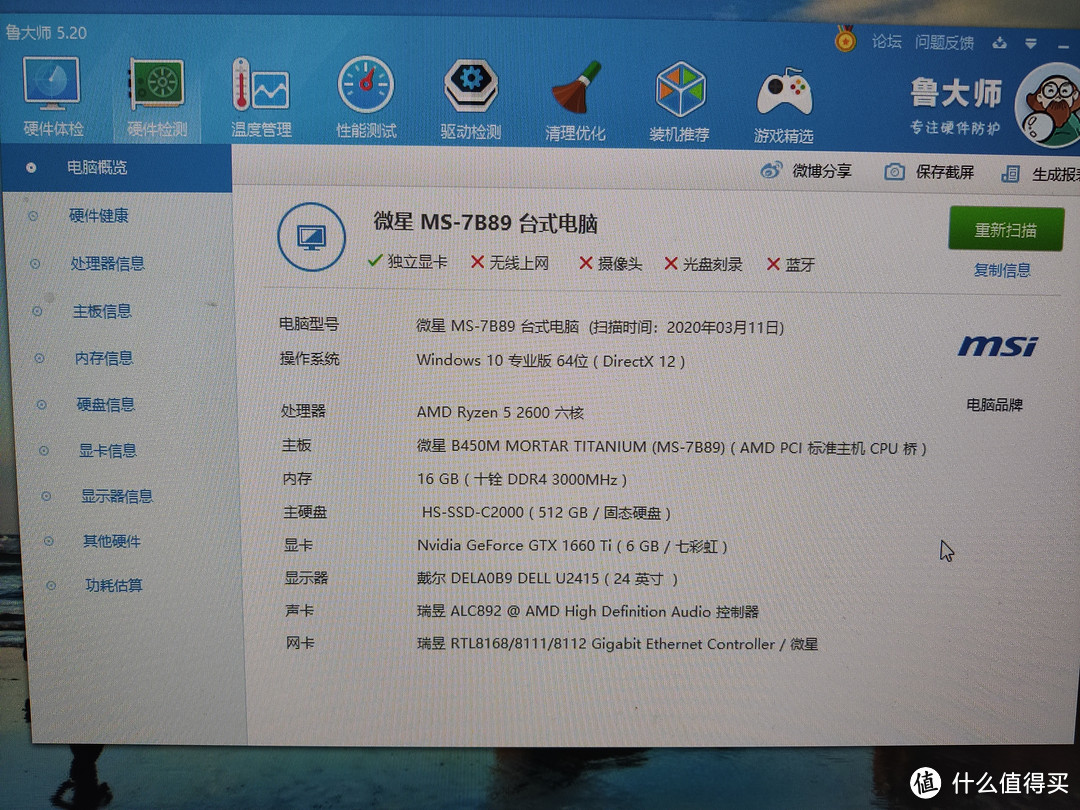
Task: Open 处理器信息 in the sidebar
Action: [107, 263]
